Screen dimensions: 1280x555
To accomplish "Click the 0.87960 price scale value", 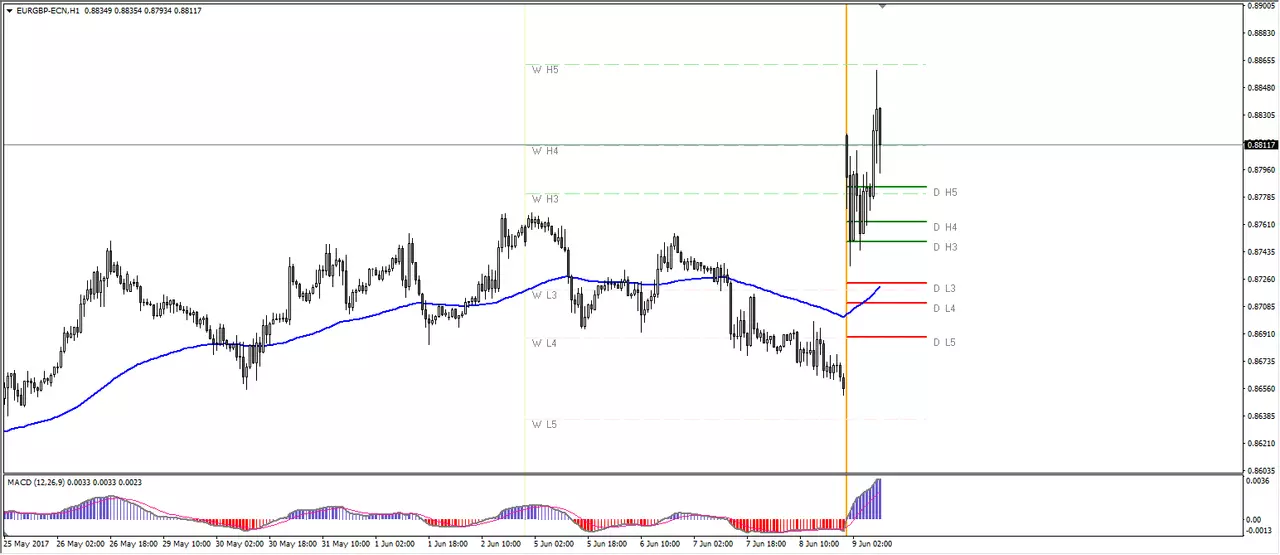I will (x=1262, y=170).
